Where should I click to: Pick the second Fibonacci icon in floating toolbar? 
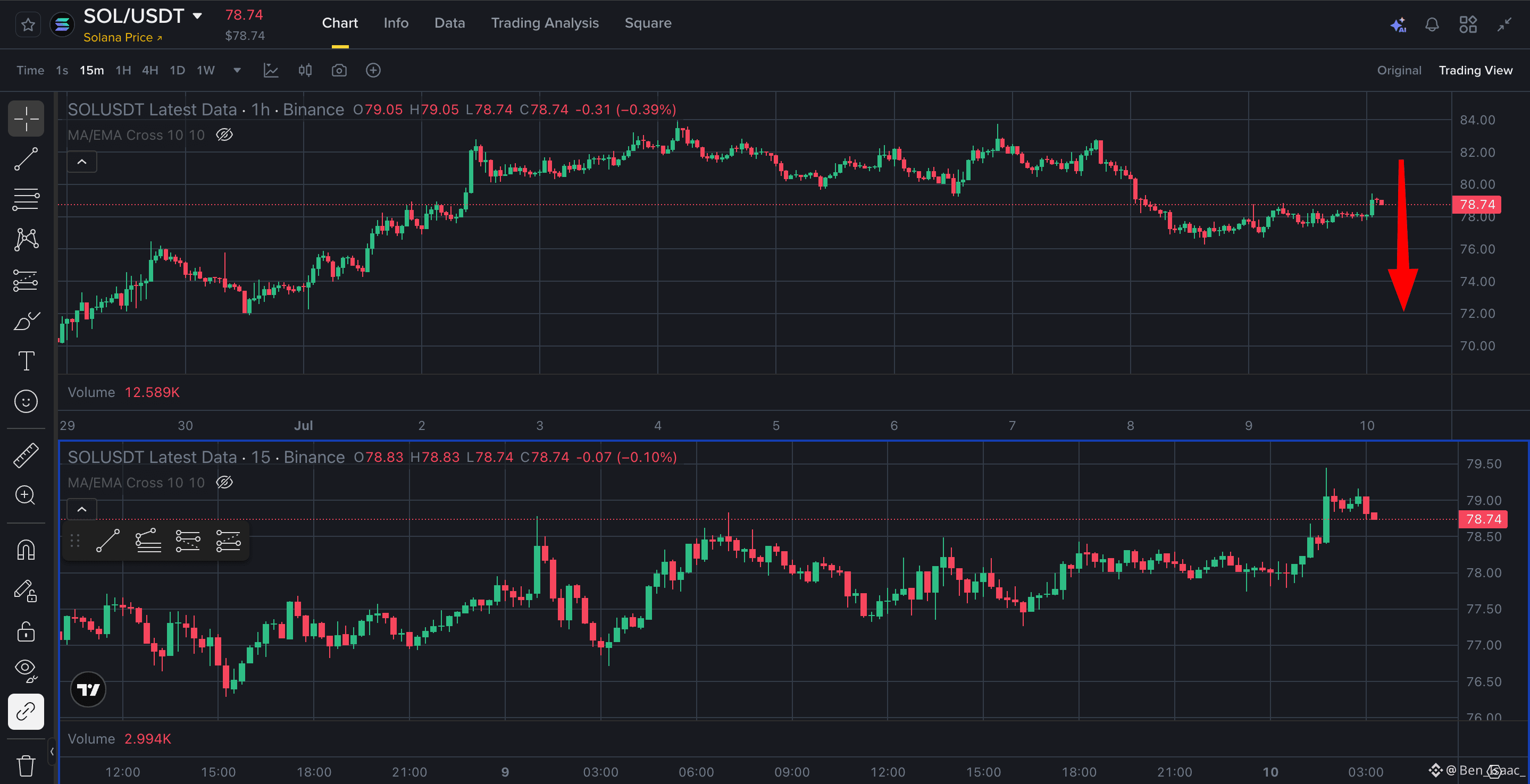[x=148, y=541]
